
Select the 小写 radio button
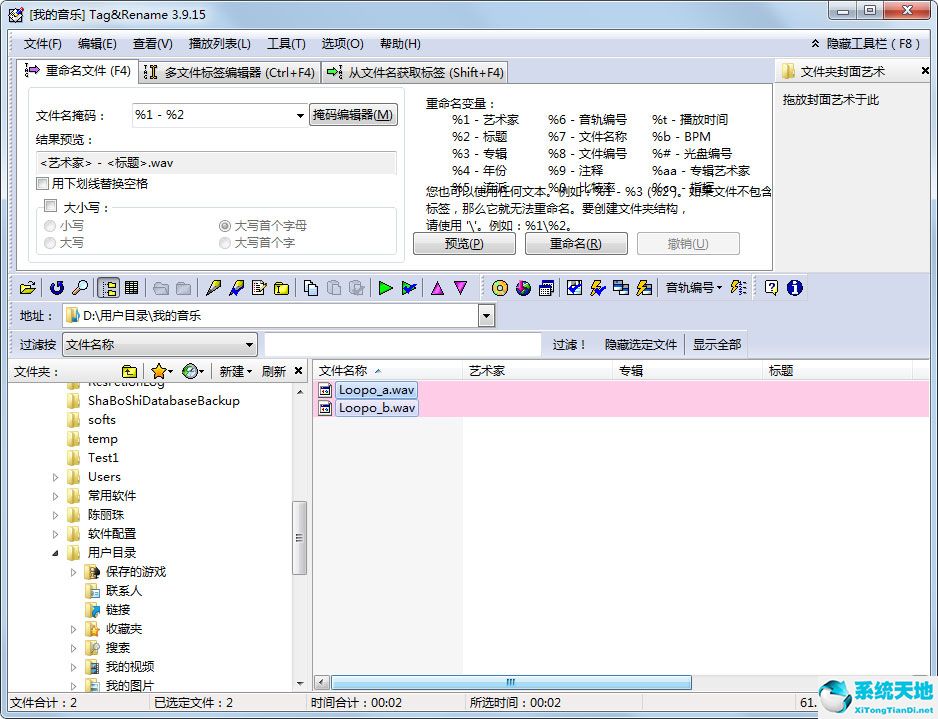(x=50, y=226)
